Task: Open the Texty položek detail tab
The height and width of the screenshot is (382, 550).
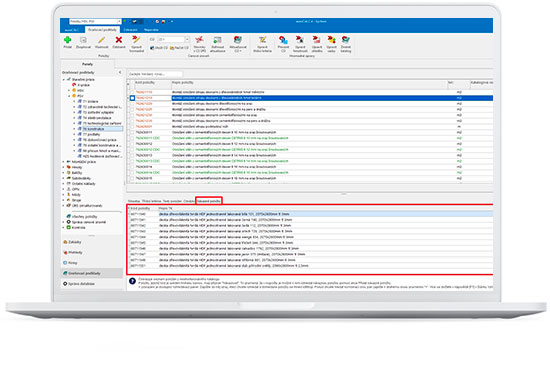Action: (172, 201)
